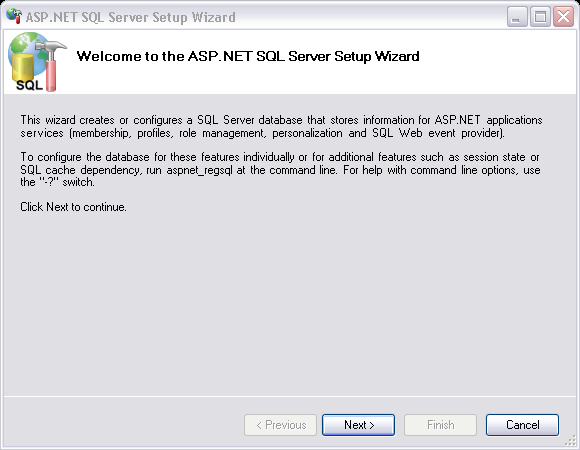Cancel the setup wizard
Image resolution: width=580 pixels, height=450 pixels.
[522, 425]
